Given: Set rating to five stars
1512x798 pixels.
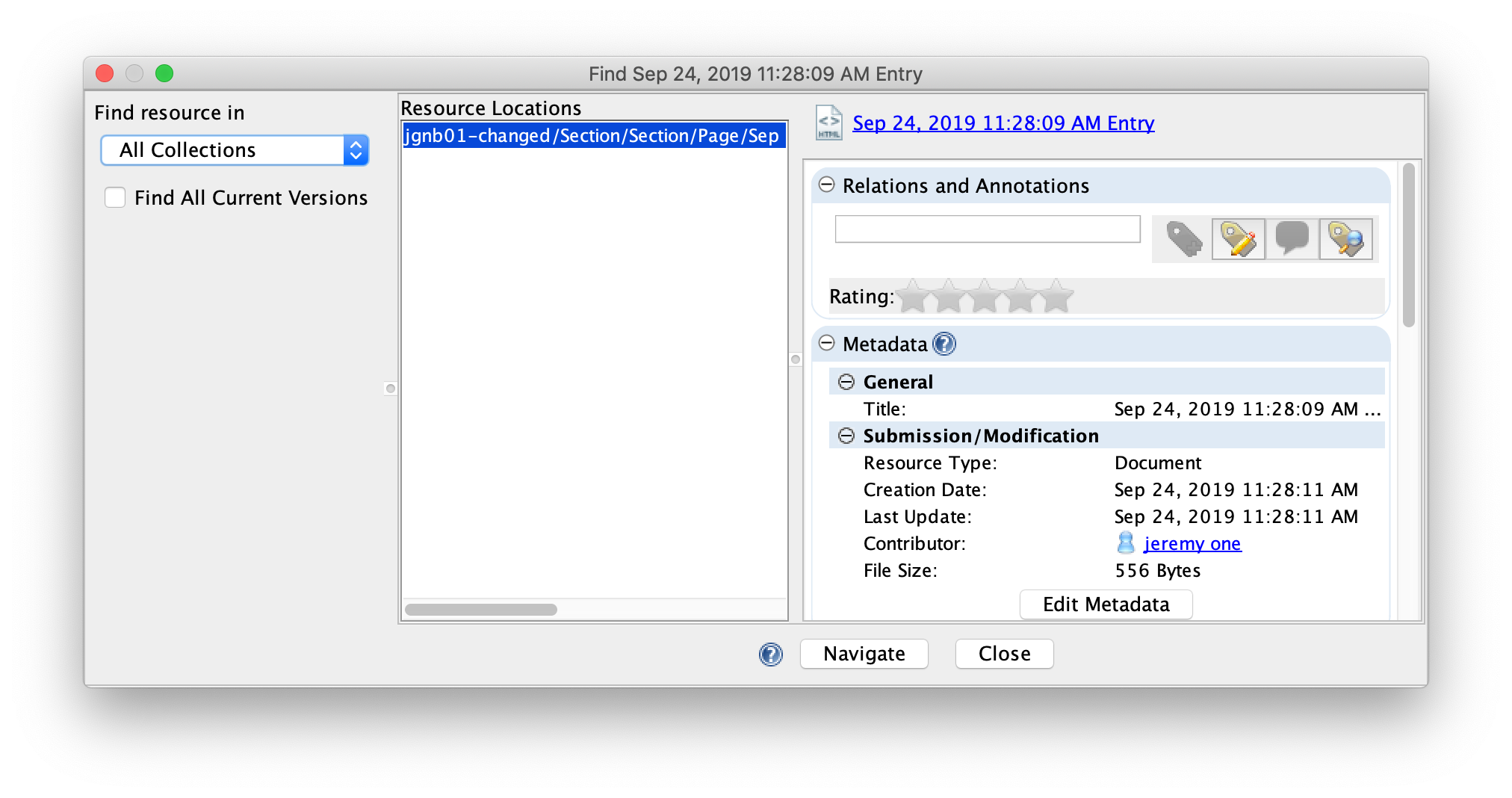Looking at the screenshot, I should tap(1056, 297).
